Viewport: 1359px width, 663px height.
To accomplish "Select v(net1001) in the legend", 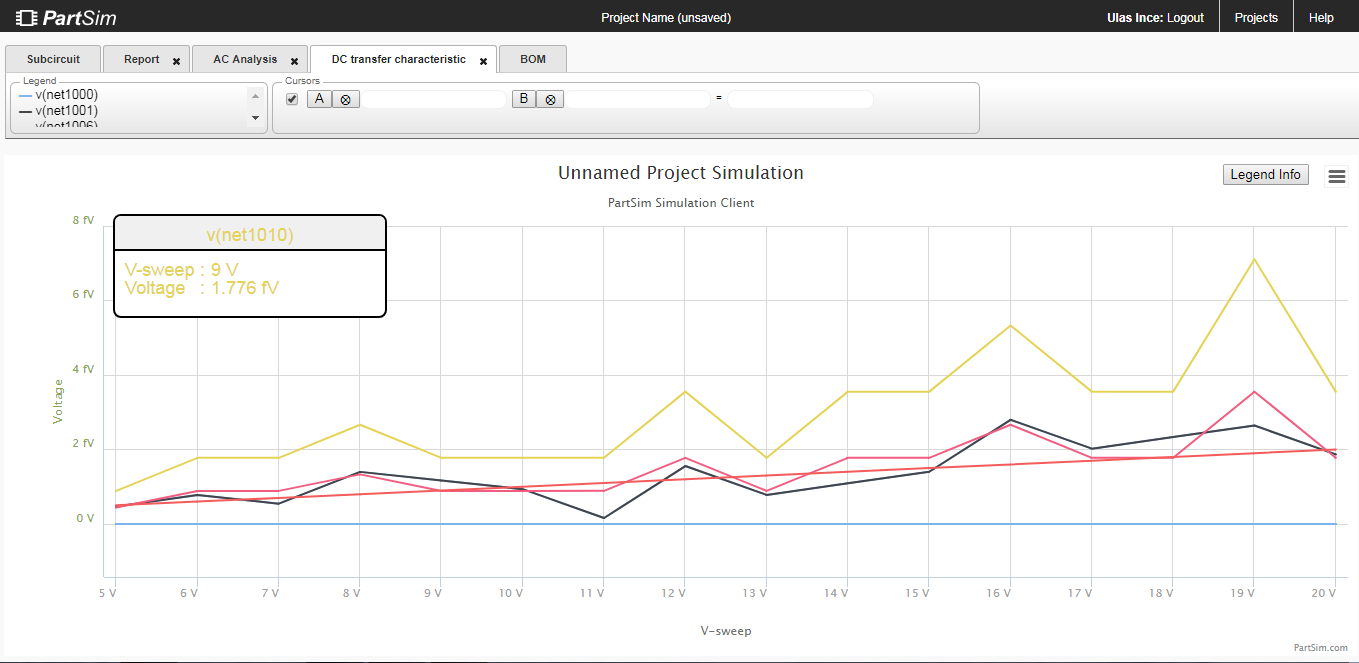I will point(59,110).
